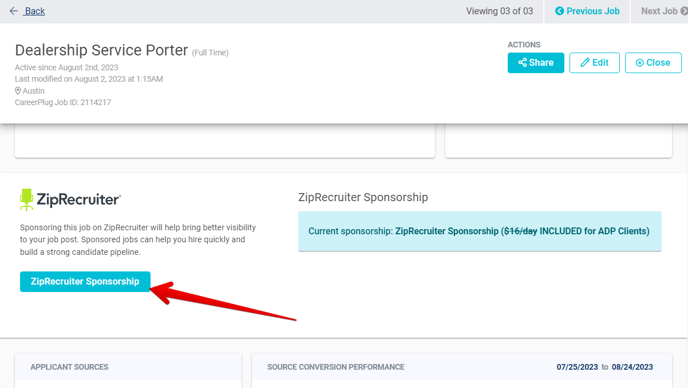This screenshot has width=688, height=388.
Task: Close this job posting
Action: click(653, 63)
